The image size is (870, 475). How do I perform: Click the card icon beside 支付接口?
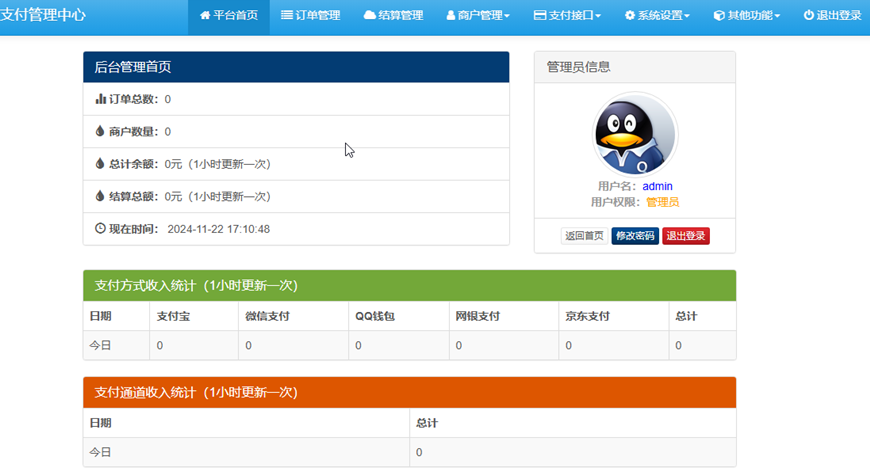(x=540, y=15)
